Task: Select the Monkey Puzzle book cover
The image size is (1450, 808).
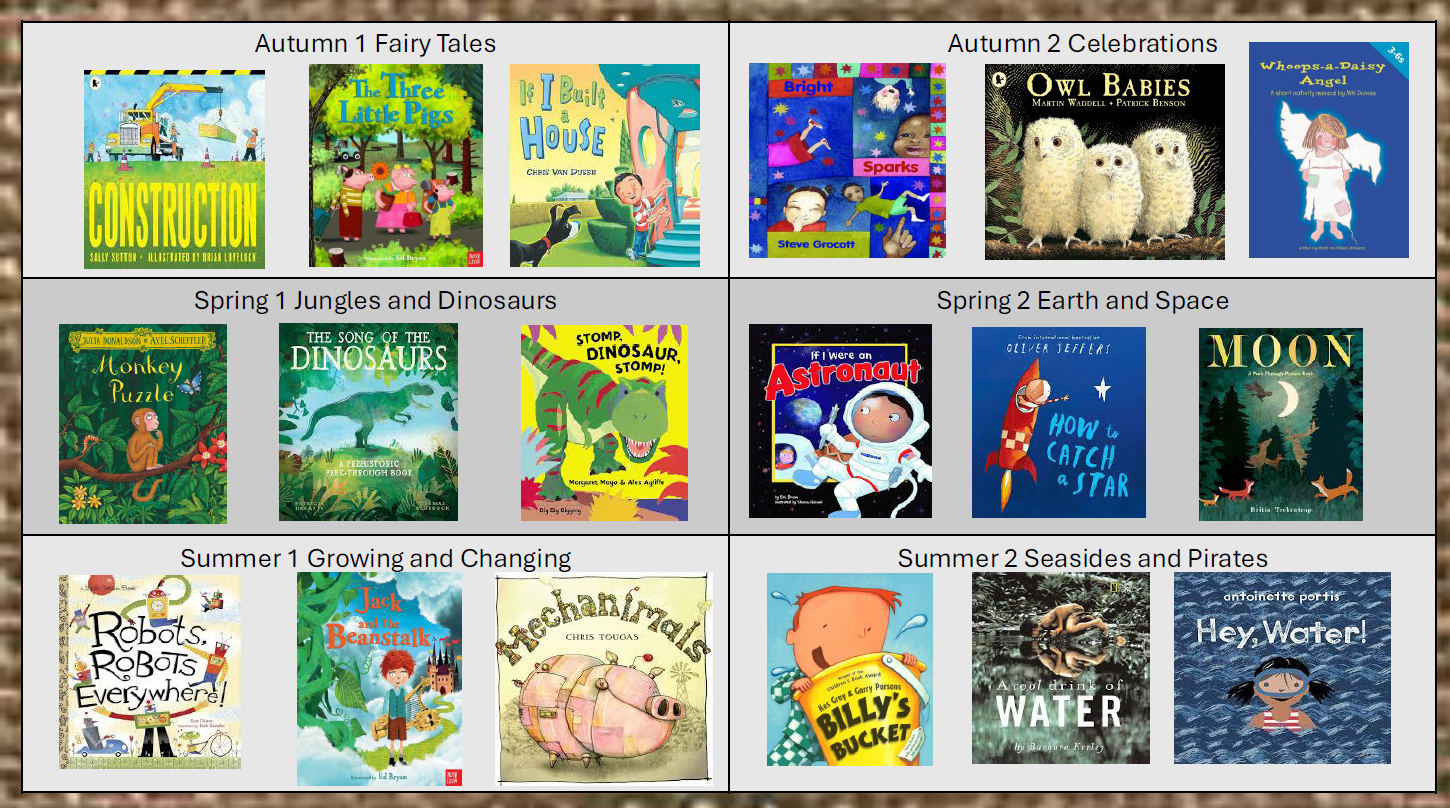Action: pyautogui.click(x=143, y=424)
